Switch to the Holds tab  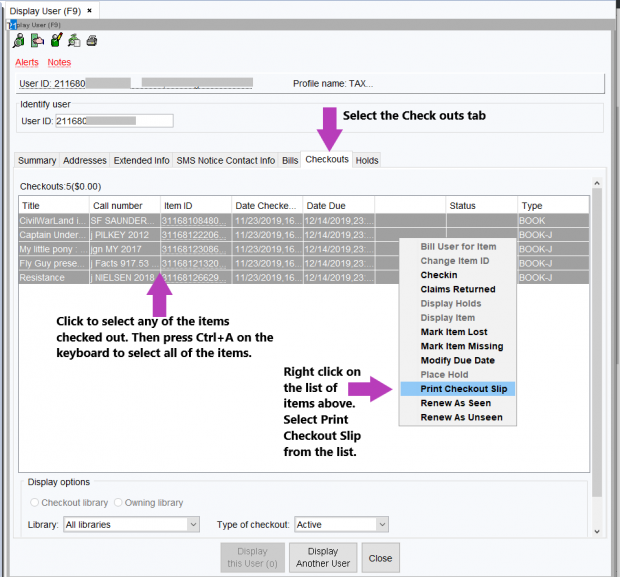367,161
